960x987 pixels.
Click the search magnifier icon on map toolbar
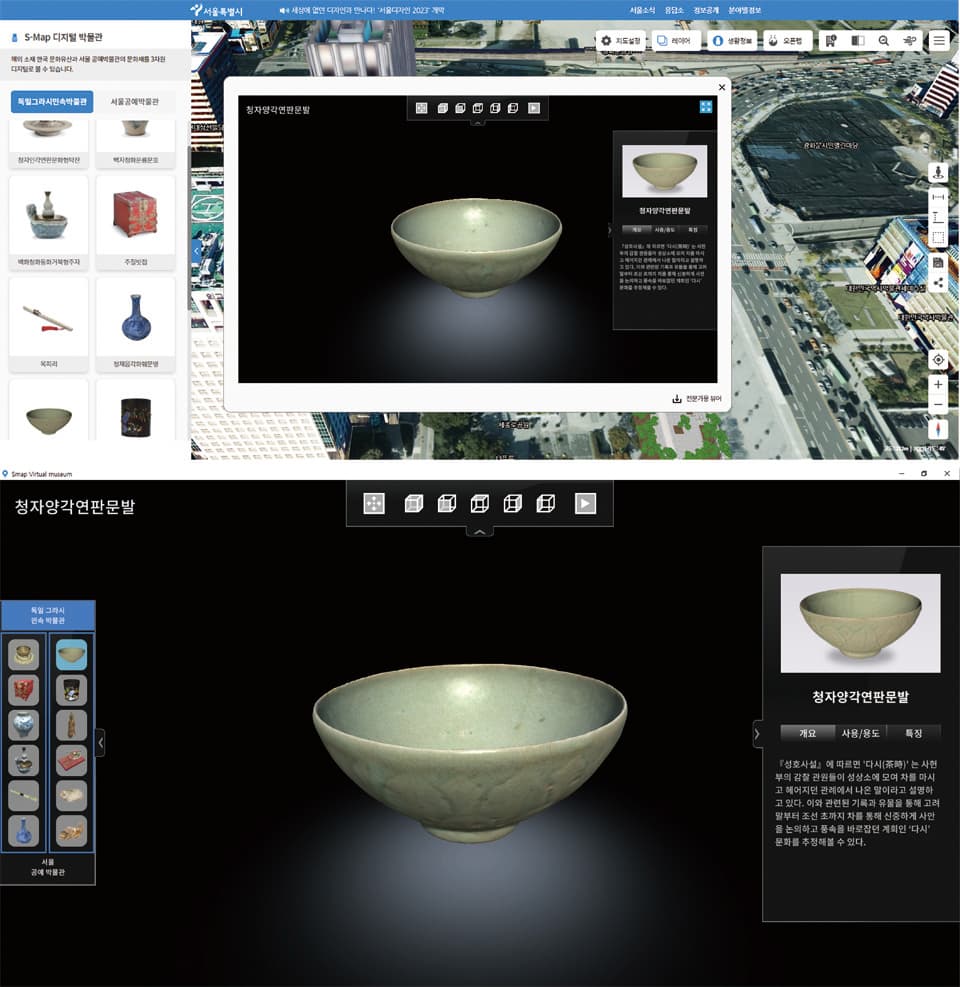[x=884, y=40]
